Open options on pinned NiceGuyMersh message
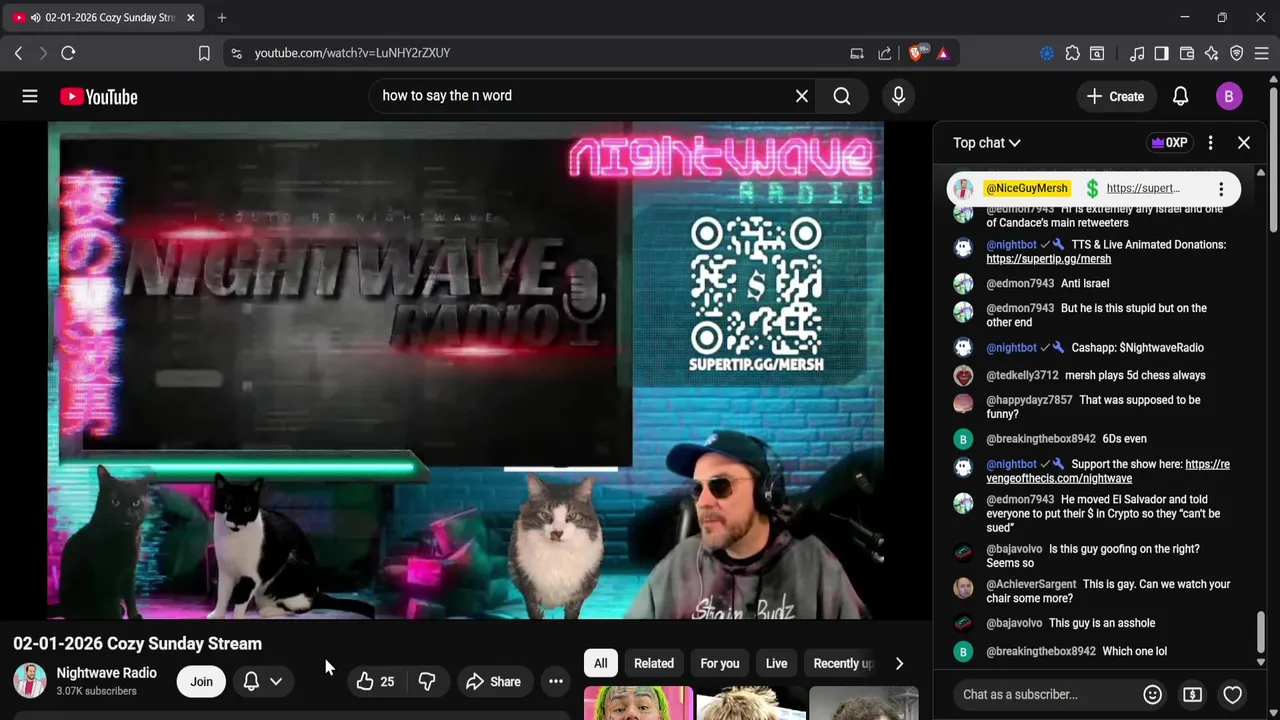Image resolution: width=1280 pixels, height=720 pixels. pyautogui.click(x=1221, y=188)
